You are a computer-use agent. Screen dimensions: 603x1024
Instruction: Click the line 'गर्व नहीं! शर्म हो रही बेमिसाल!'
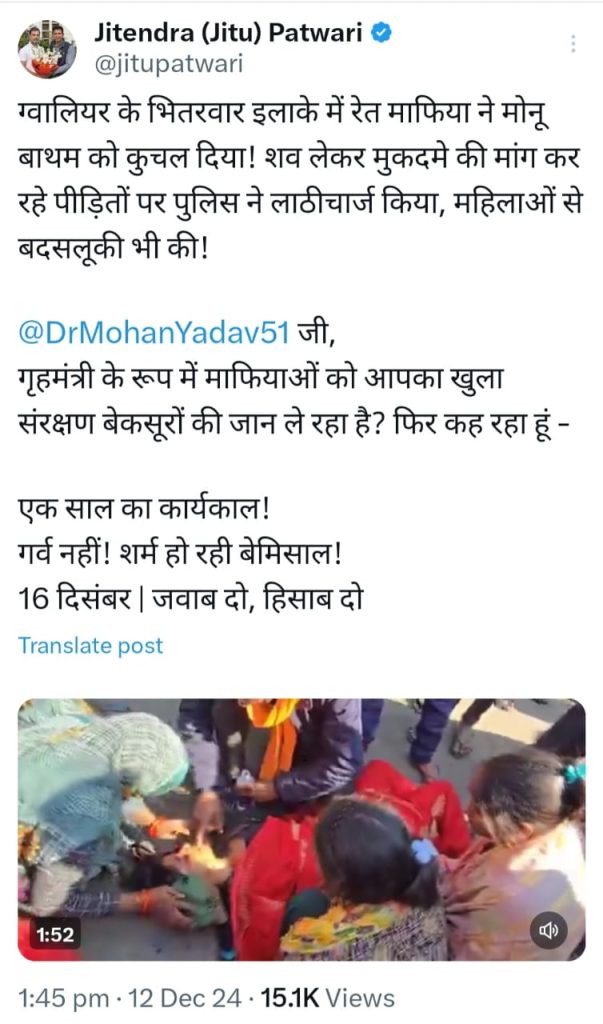pyautogui.click(x=180, y=555)
